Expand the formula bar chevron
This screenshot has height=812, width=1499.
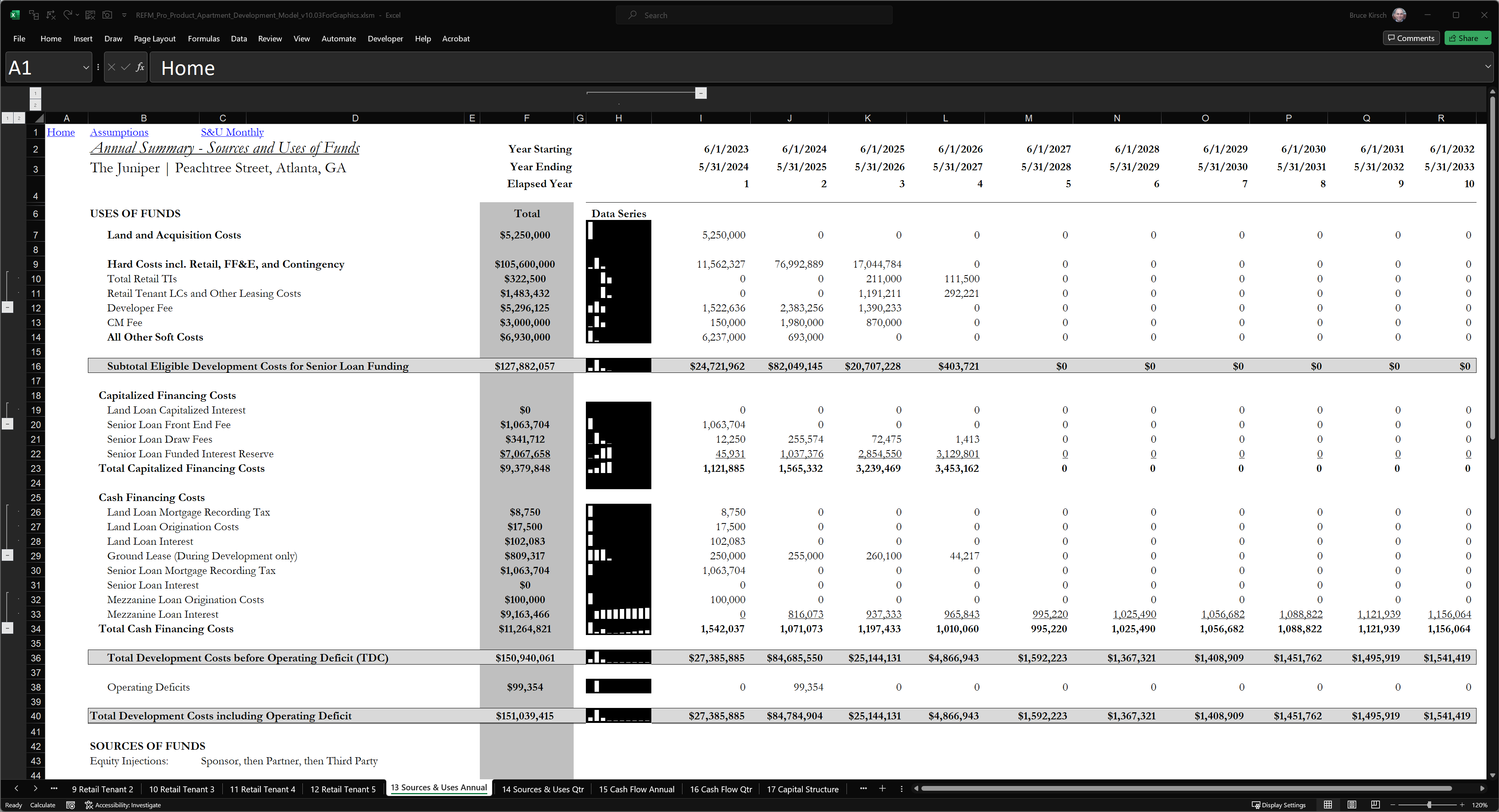tap(1488, 66)
